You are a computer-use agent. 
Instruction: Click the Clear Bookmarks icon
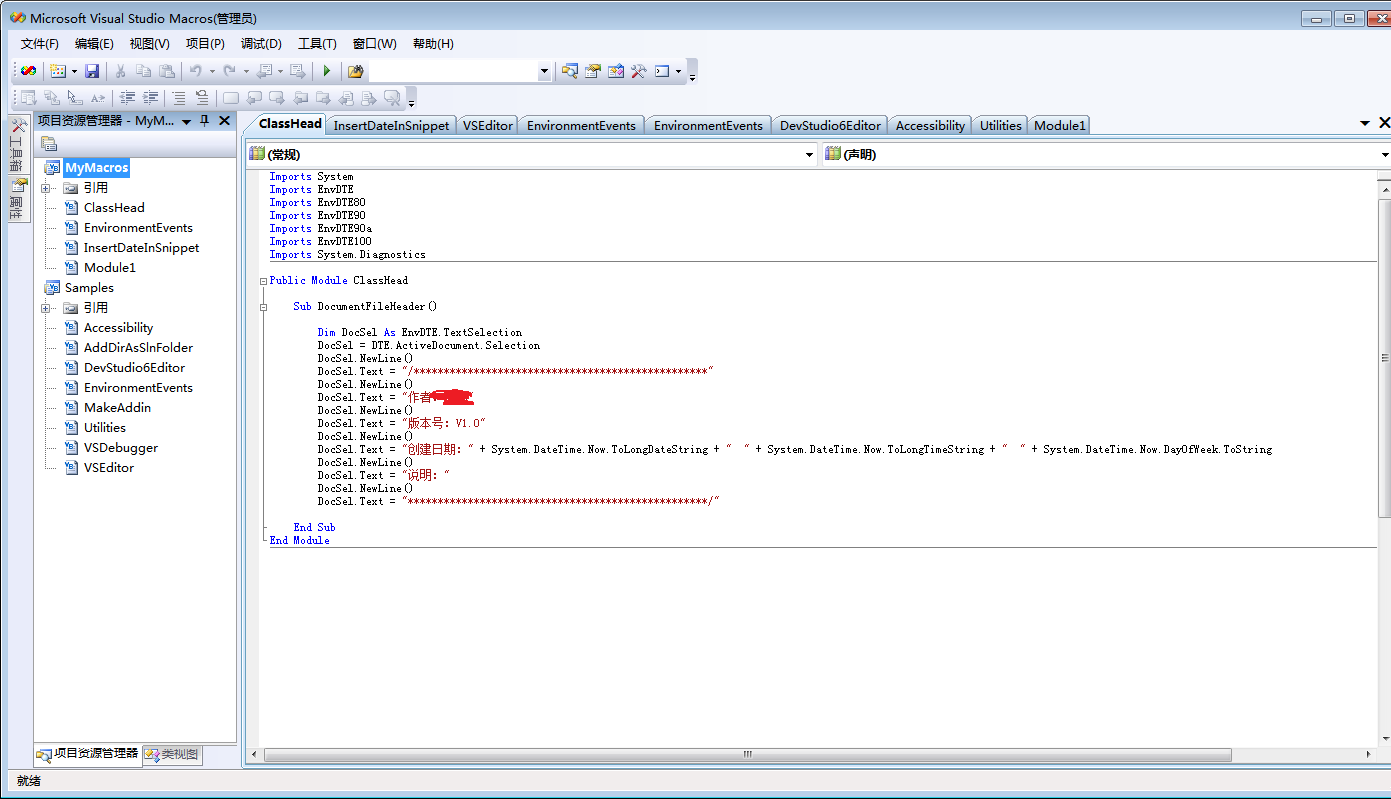392,97
